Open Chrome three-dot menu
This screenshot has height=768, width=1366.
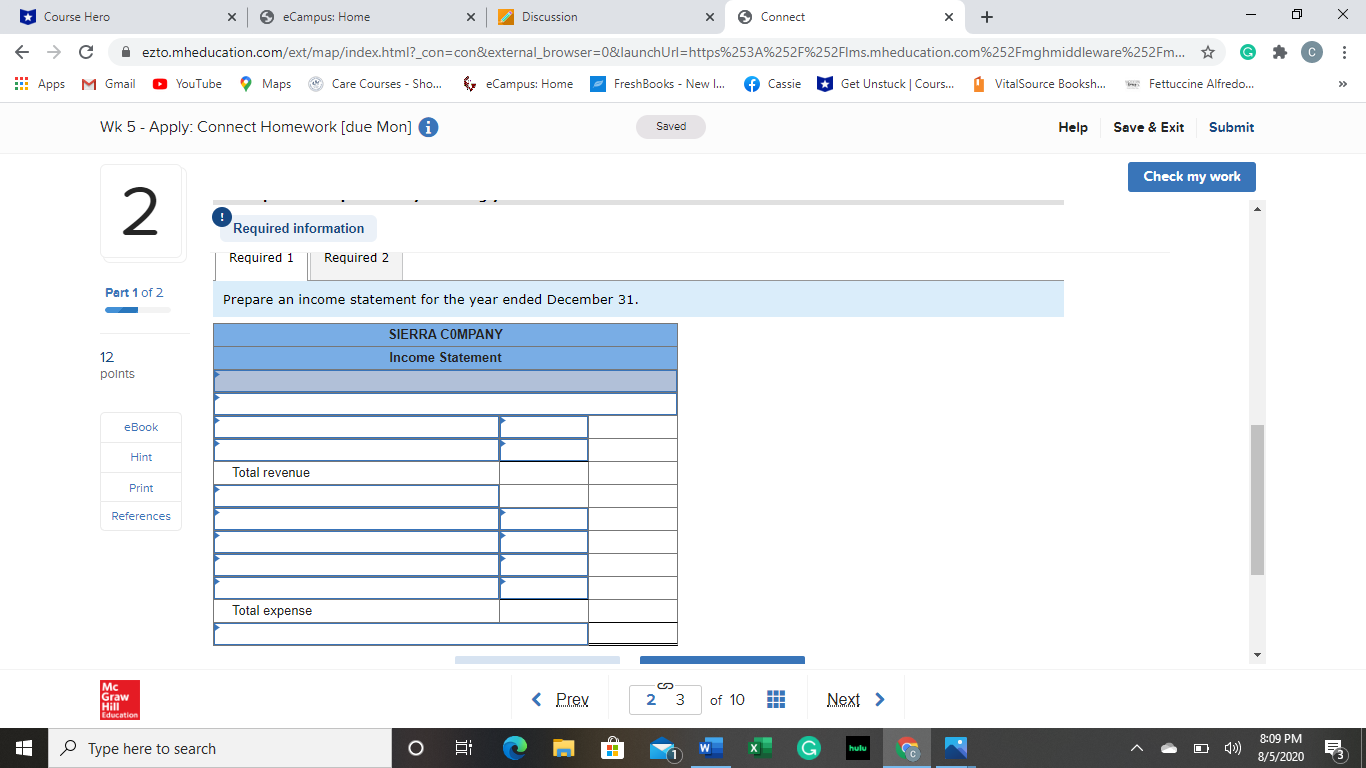(1343, 52)
